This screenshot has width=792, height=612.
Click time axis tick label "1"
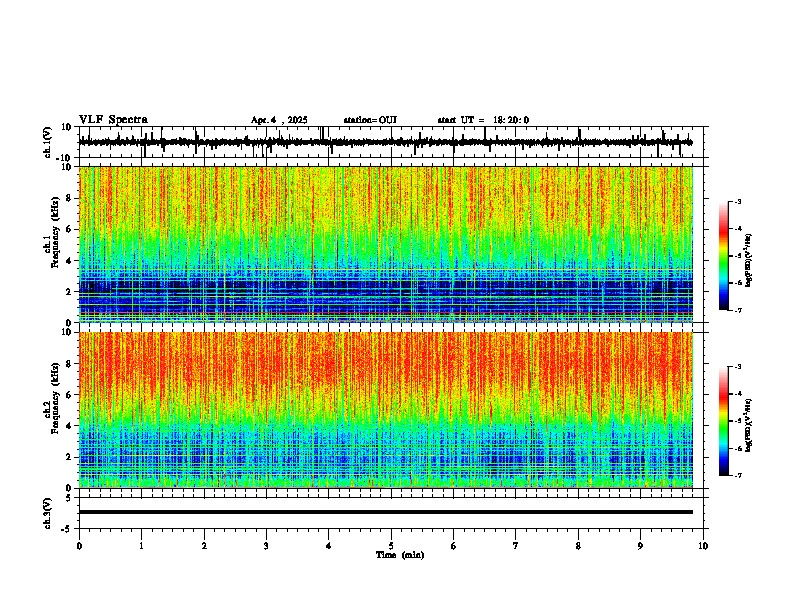coord(141,546)
